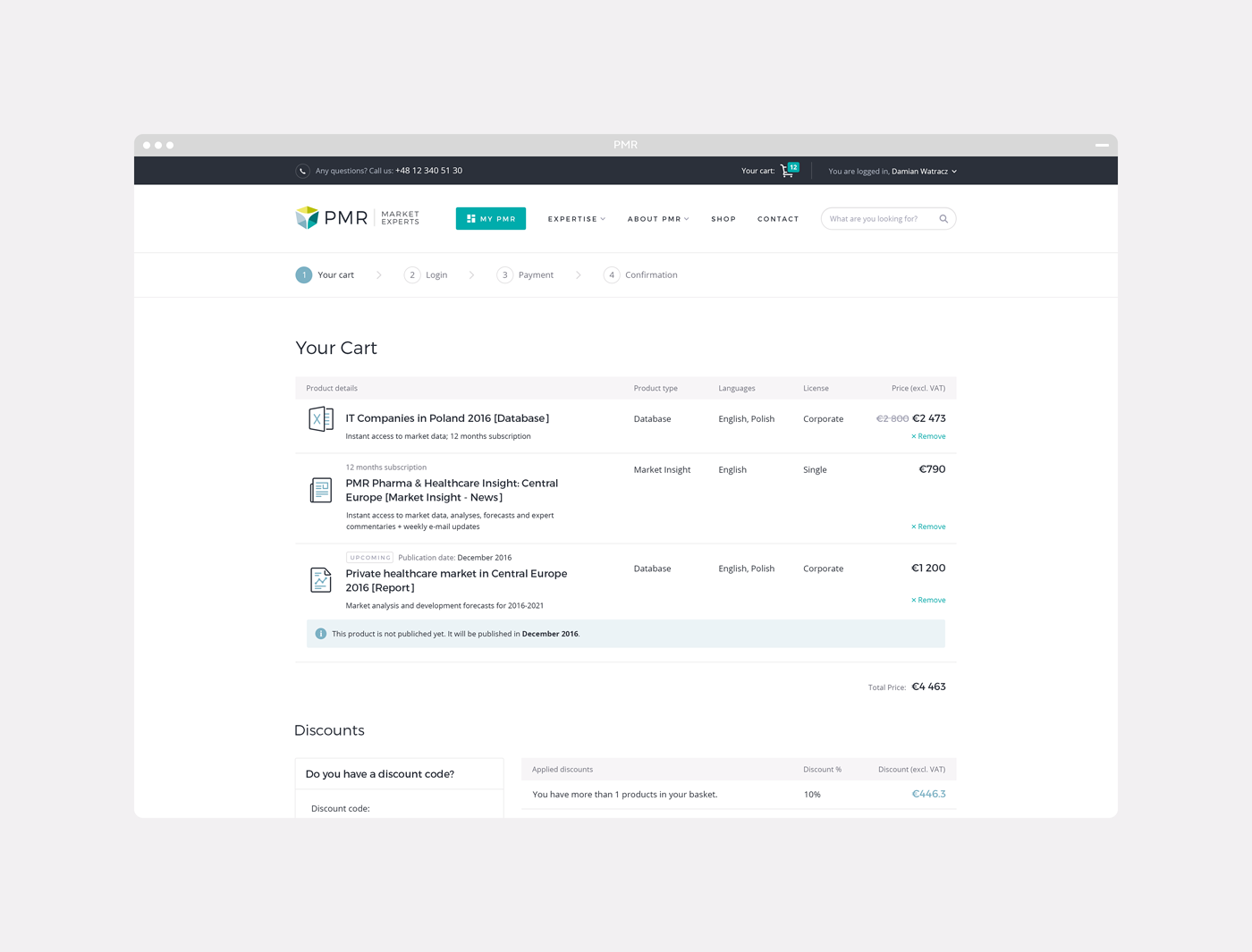Click the Private healthcare report chart icon
This screenshot has width=1252, height=952.
[x=321, y=580]
